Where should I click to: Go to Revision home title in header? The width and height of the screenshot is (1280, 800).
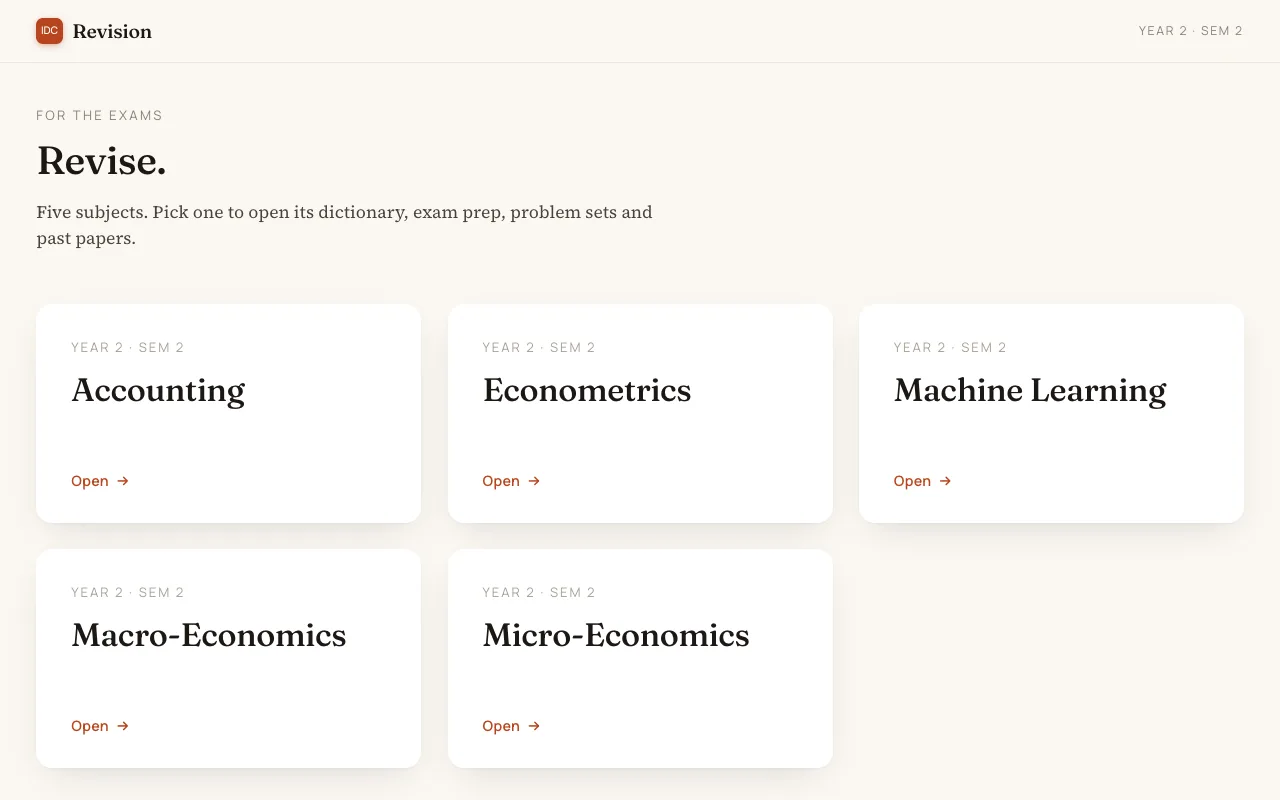pyautogui.click(x=112, y=31)
